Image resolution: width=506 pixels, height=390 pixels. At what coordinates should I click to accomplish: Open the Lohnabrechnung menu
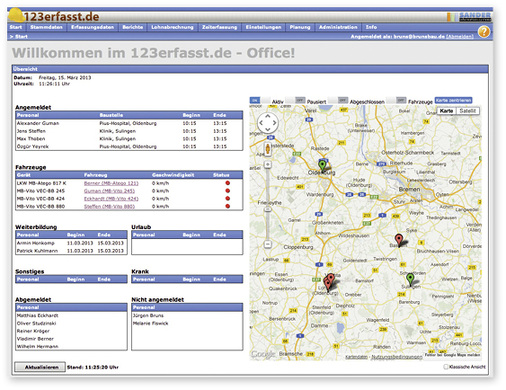(172, 27)
